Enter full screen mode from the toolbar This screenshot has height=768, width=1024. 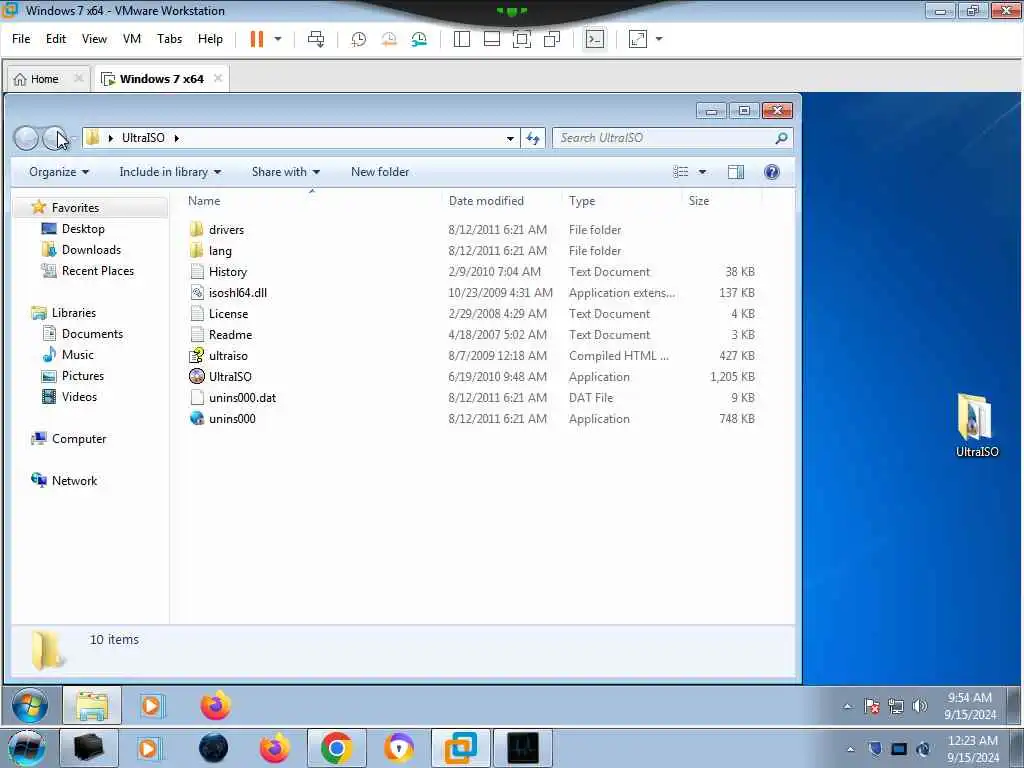click(522, 39)
